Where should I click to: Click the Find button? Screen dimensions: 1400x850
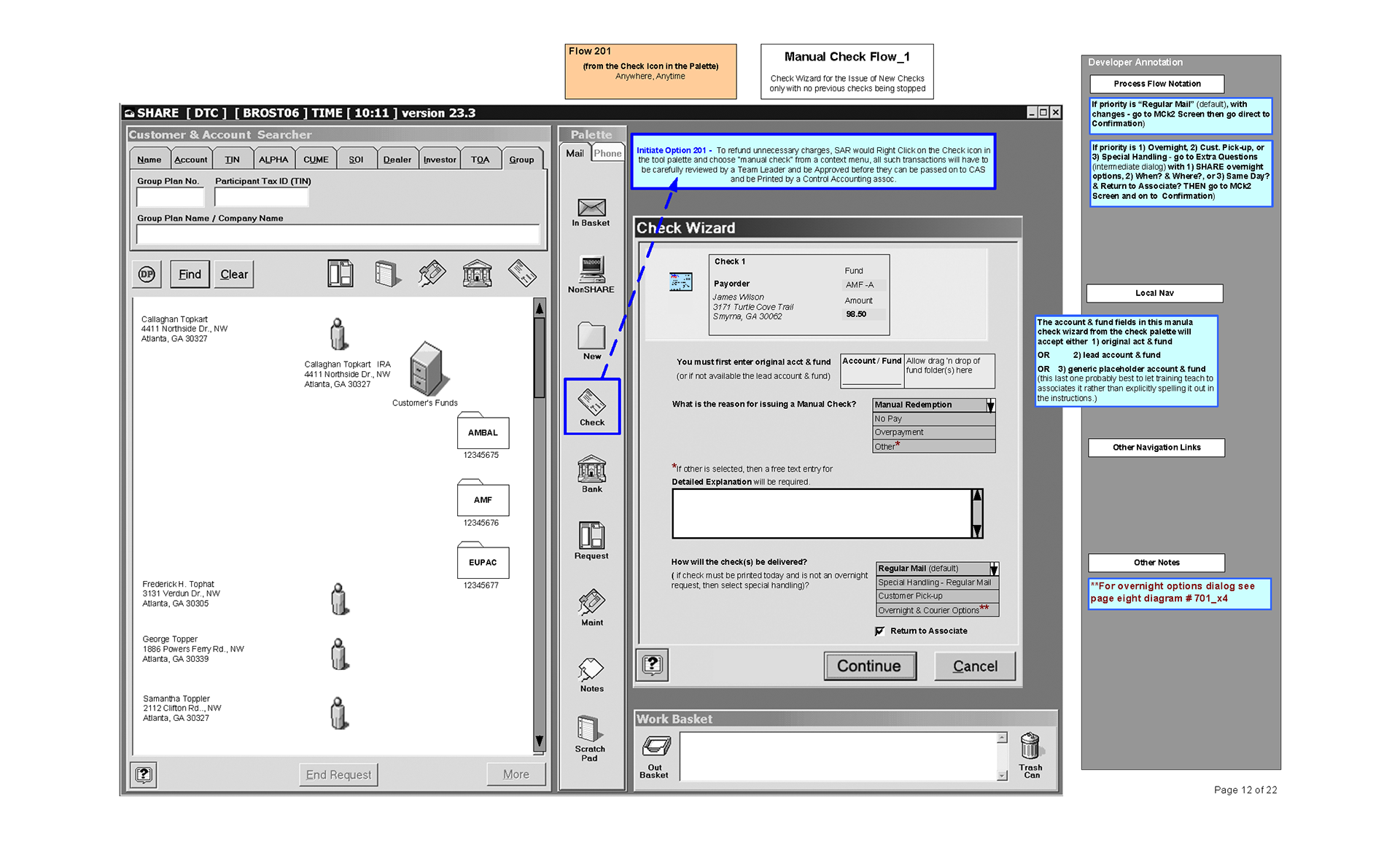click(190, 275)
